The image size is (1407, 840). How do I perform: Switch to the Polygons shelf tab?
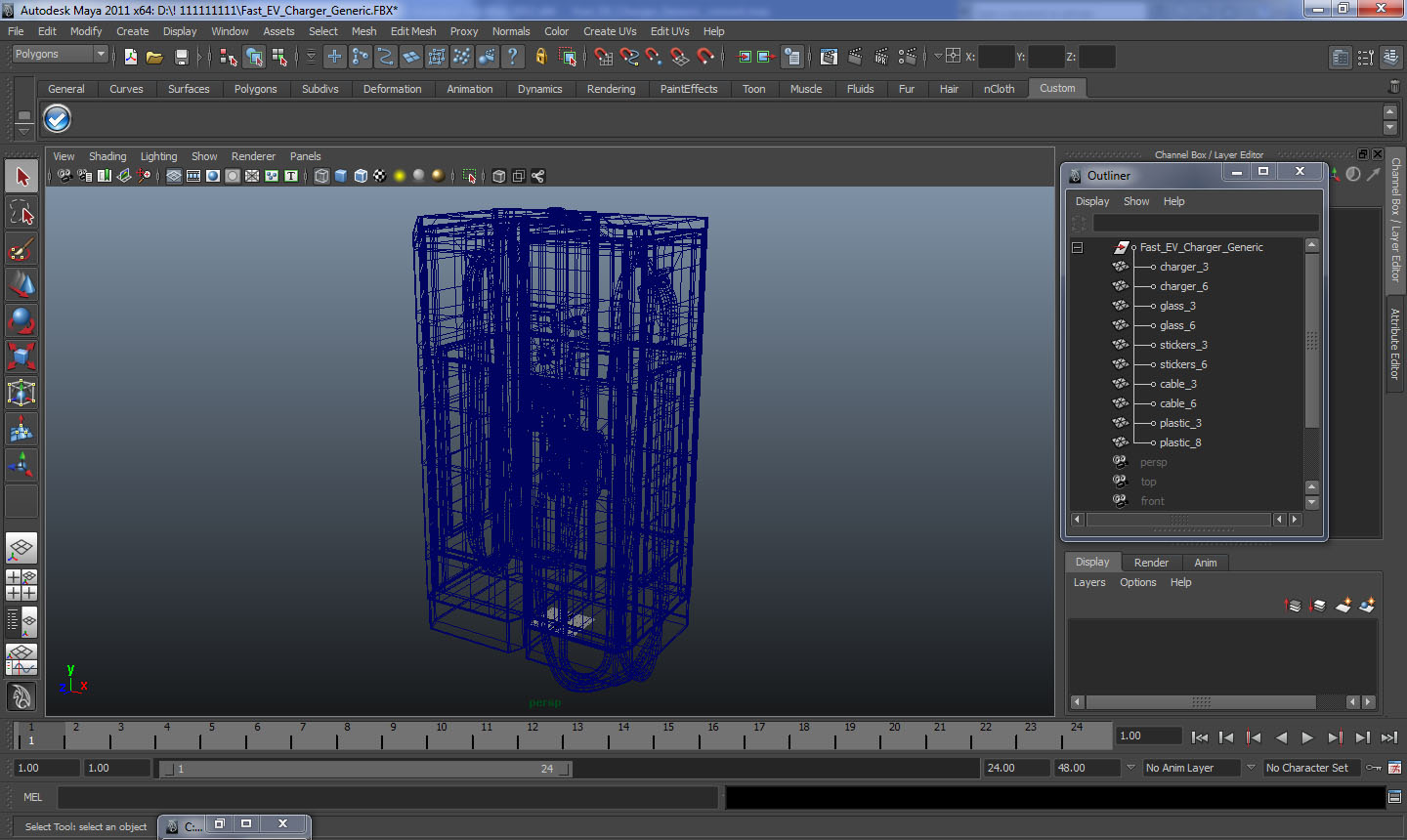coord(255,89)
